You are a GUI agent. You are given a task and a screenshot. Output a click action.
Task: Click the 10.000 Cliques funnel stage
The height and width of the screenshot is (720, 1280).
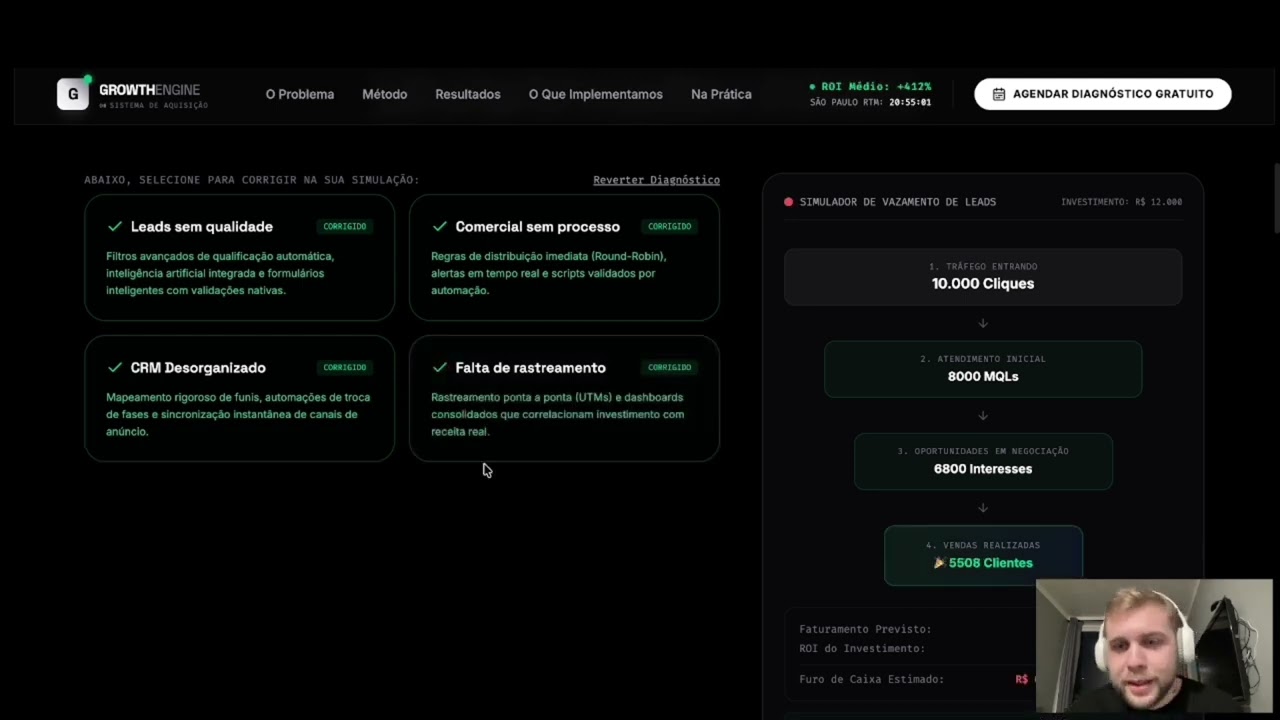pyautogui.click(x=983, y=277)
